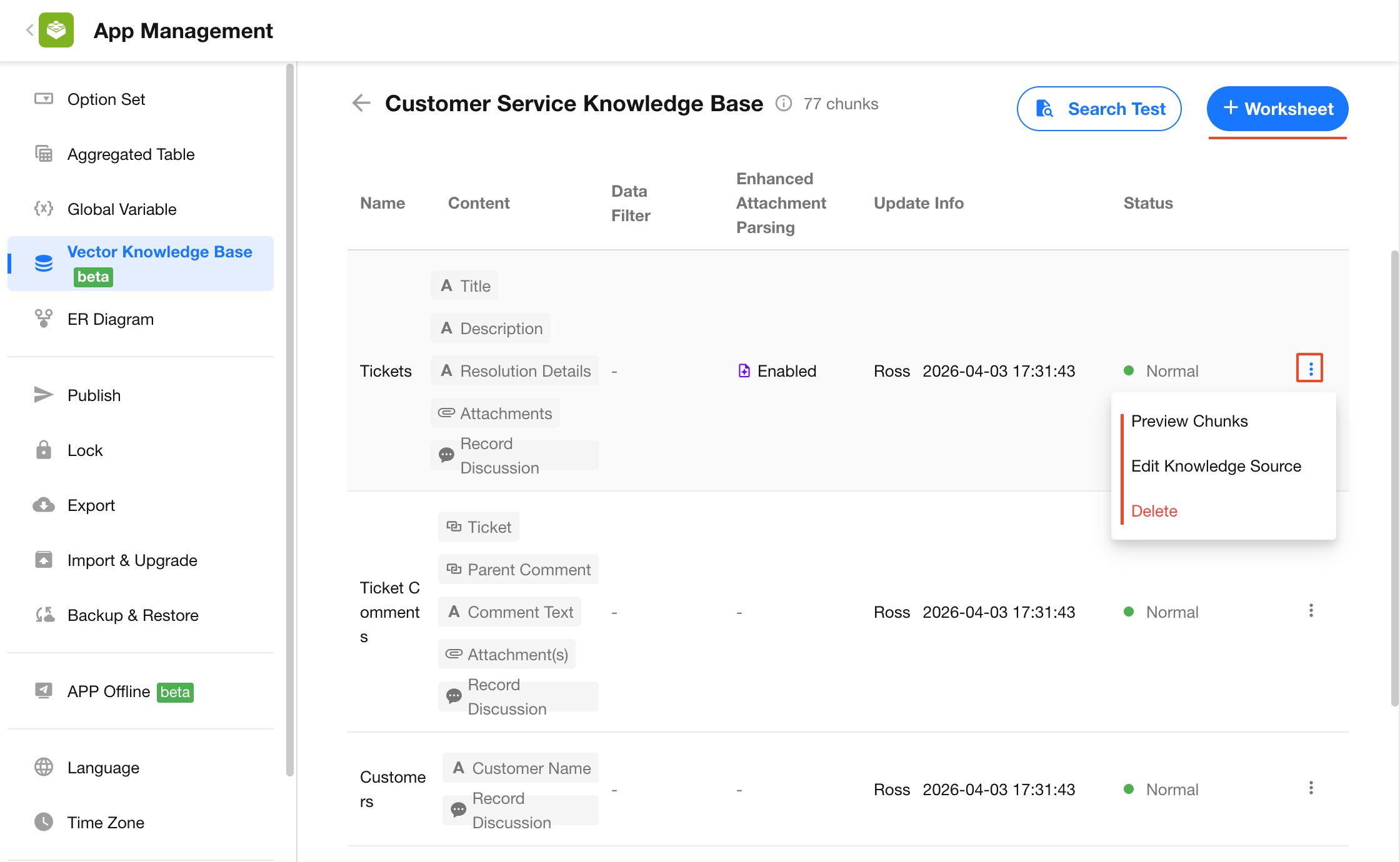Click the info icon next to knowledge base title
This screenshot has height=862, width=1400.
pos(783,103)
